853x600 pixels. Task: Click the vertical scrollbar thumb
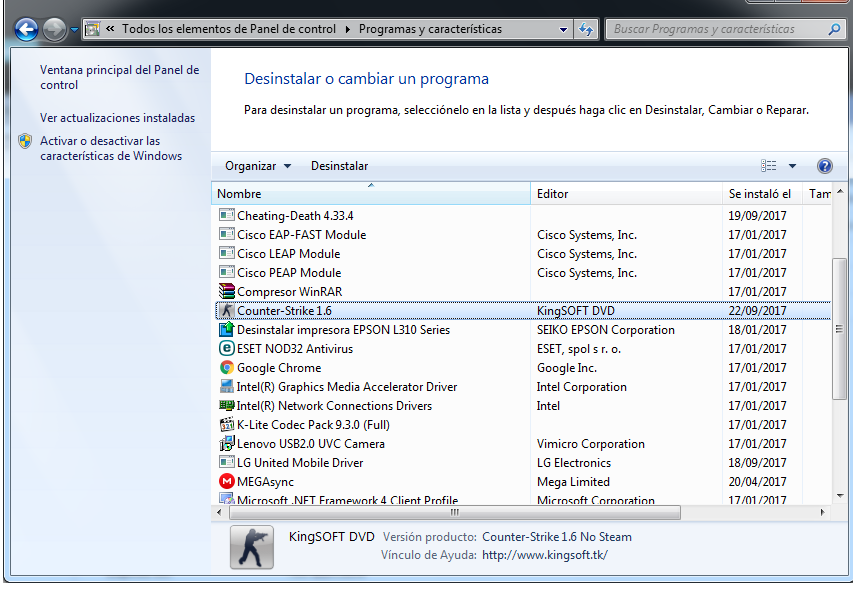click(840, 329)
